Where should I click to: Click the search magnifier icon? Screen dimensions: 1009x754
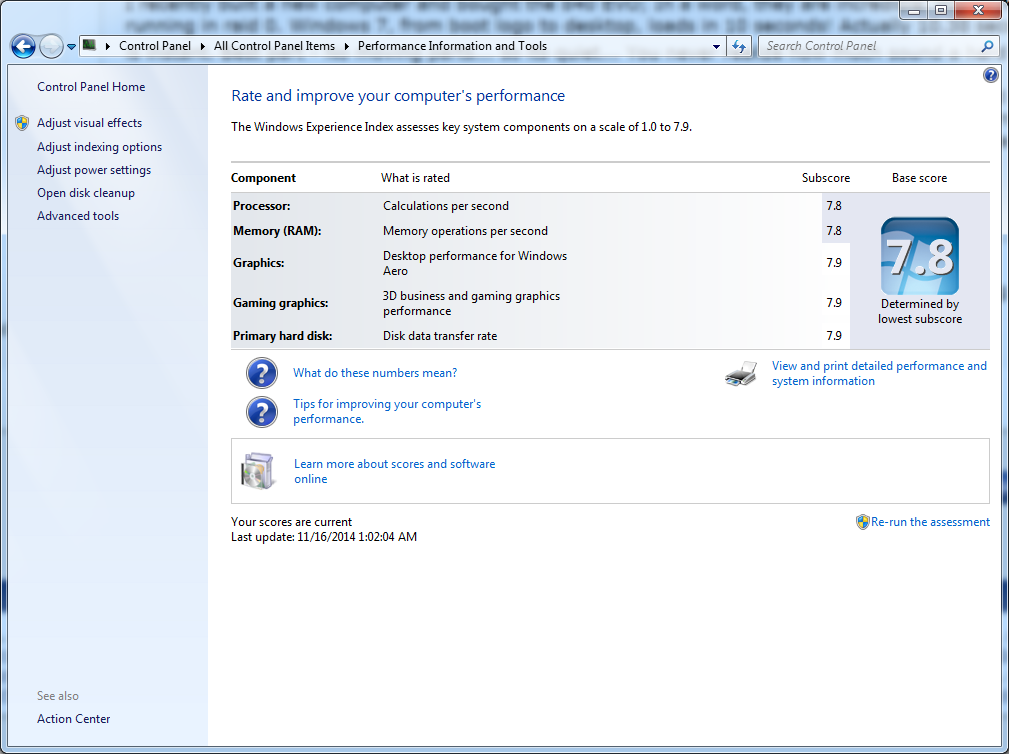coord(988,46)
